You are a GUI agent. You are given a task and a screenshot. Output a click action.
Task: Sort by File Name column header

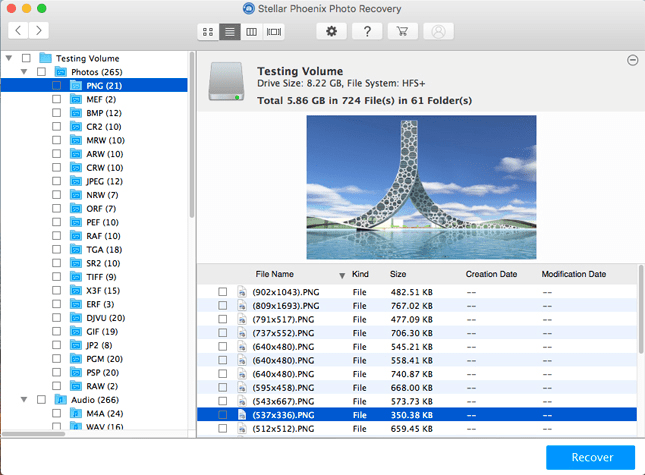tap(275, 274)
